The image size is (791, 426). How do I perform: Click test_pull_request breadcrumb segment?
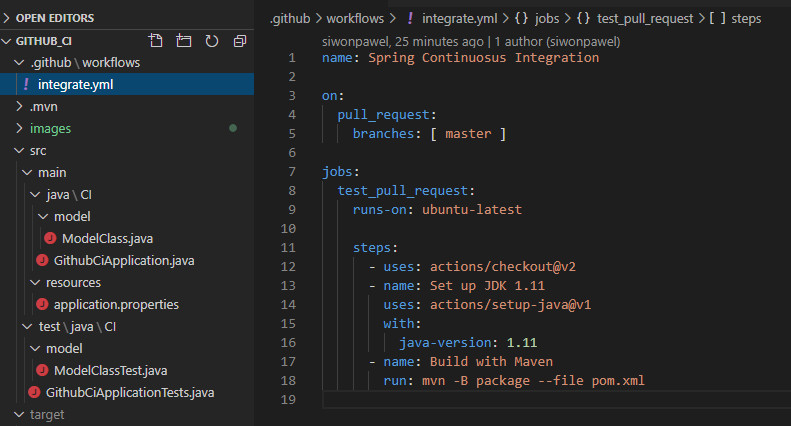[645, 19]
